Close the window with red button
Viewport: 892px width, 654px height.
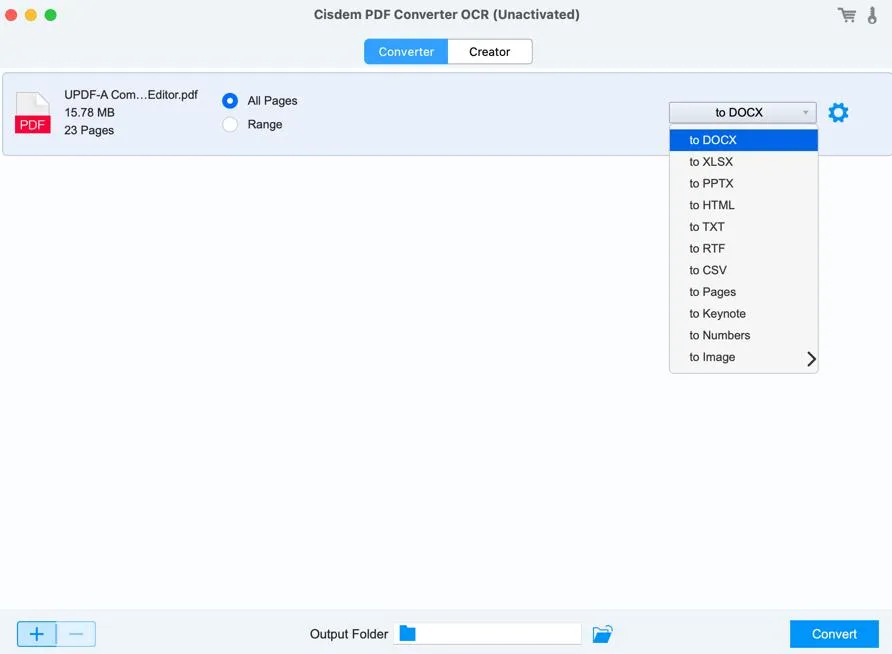pyautogui.click(x=11, y=15)
